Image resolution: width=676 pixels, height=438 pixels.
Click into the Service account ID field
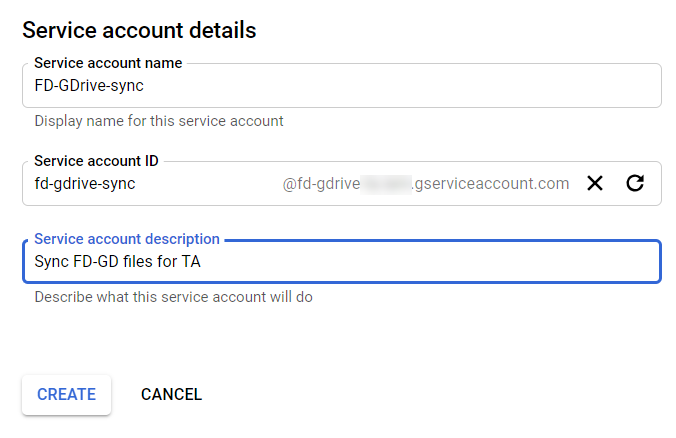200,184
